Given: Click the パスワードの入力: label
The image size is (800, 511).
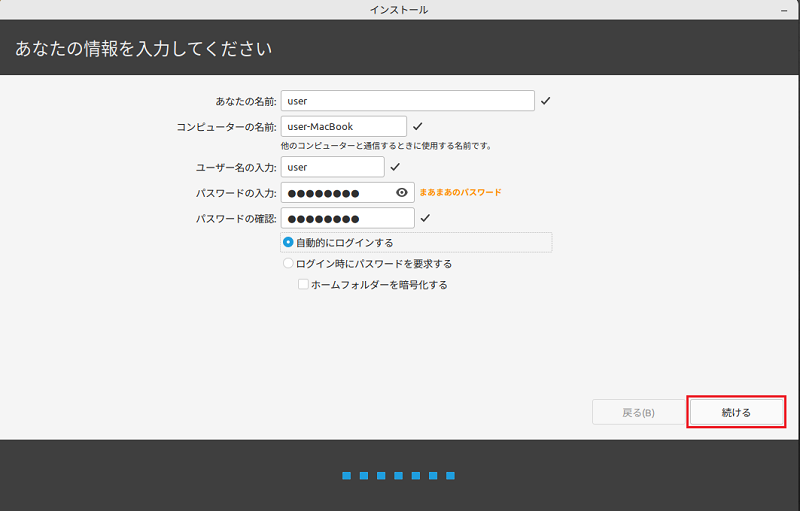Looking at the screenshot, I should 236,193.
